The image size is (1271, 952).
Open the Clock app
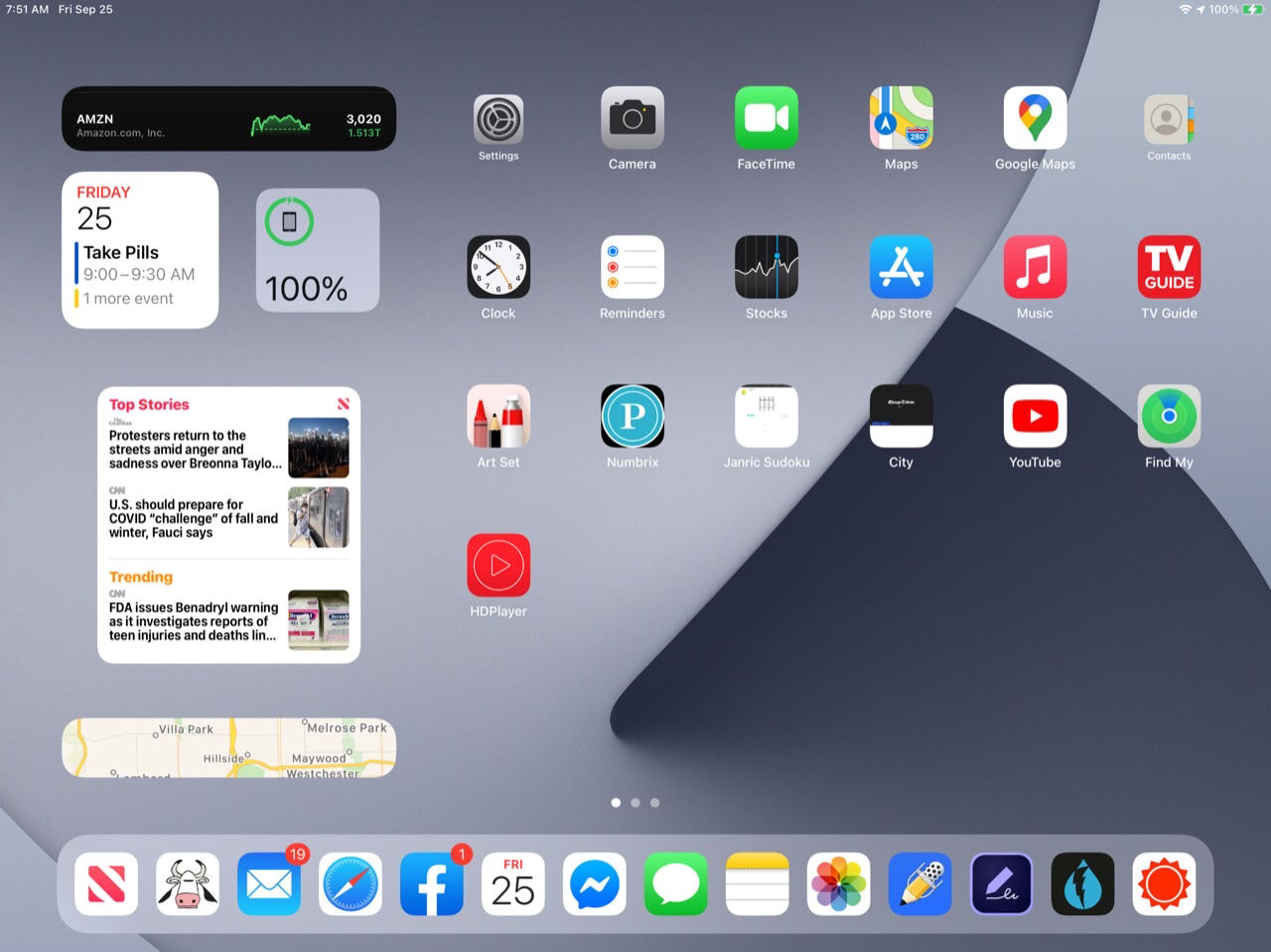click(498, 267)
